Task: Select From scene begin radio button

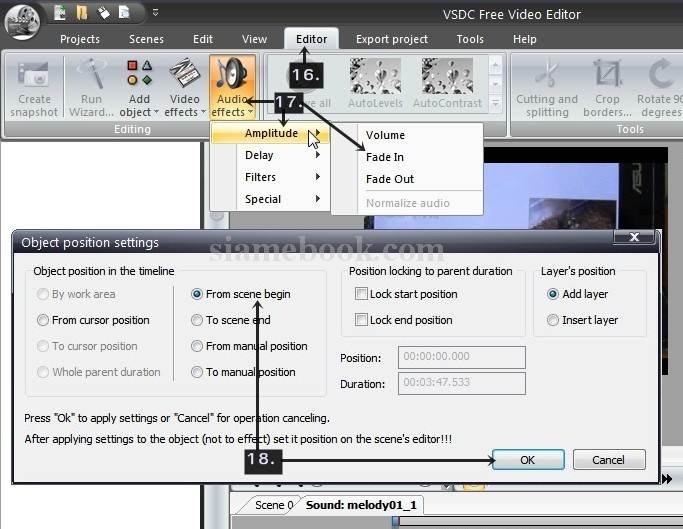Action: point(197,294)
